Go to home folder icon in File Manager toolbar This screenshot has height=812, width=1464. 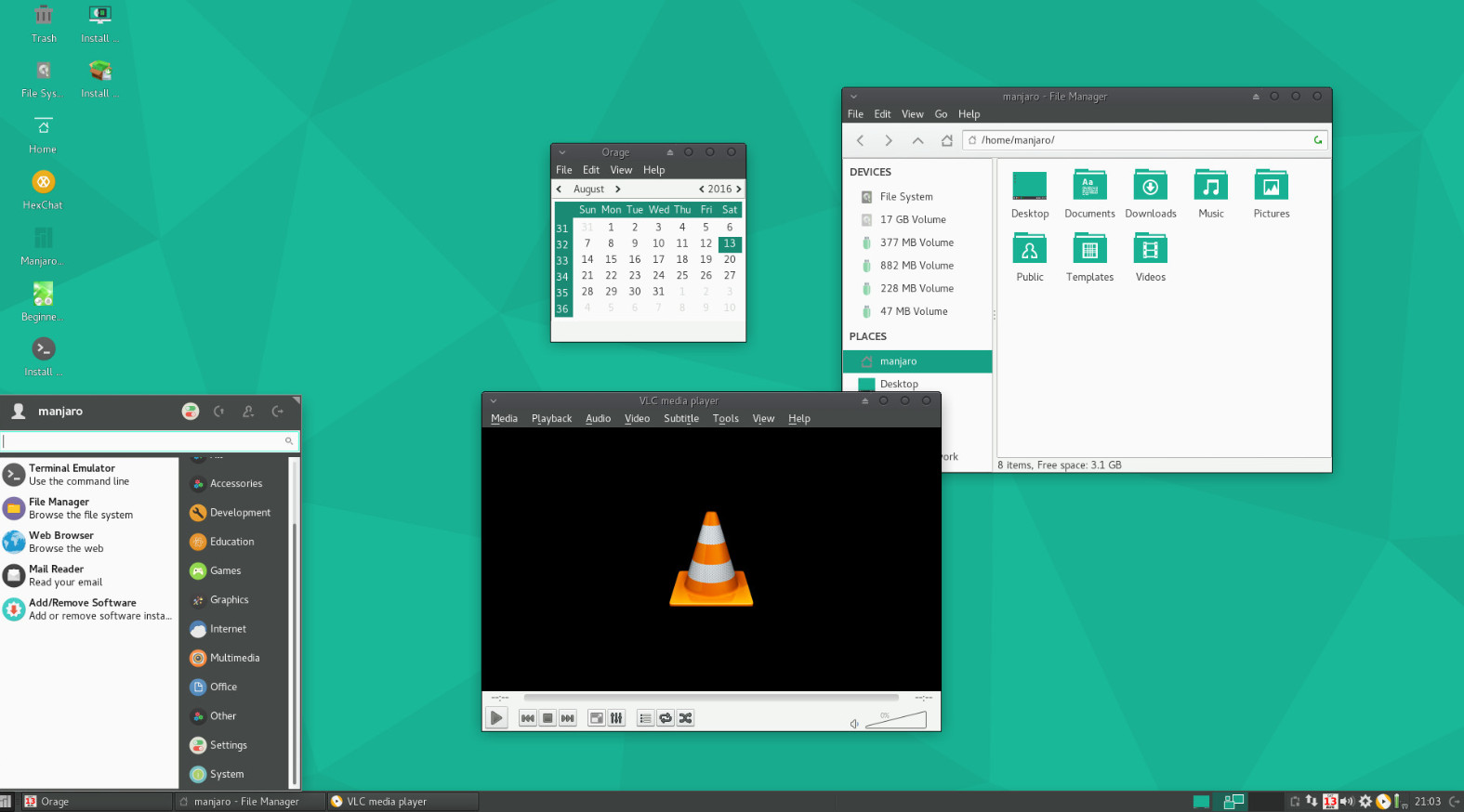coord(946,140)
